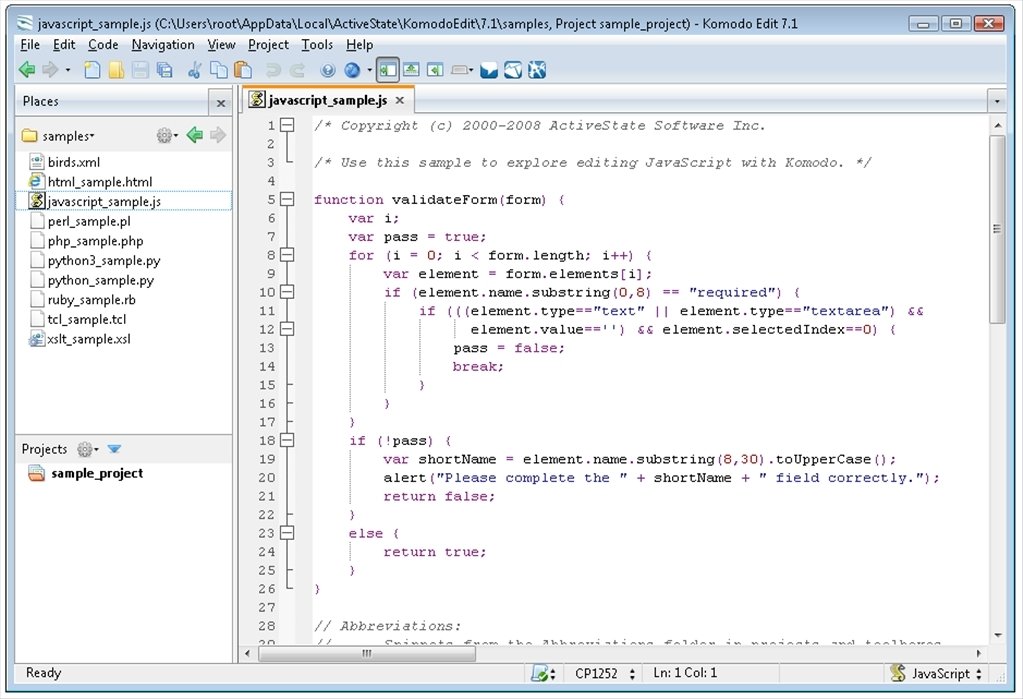Select xslt_sample.xsl in Places
Screen dimensions: 1023x699
point(89,339)
